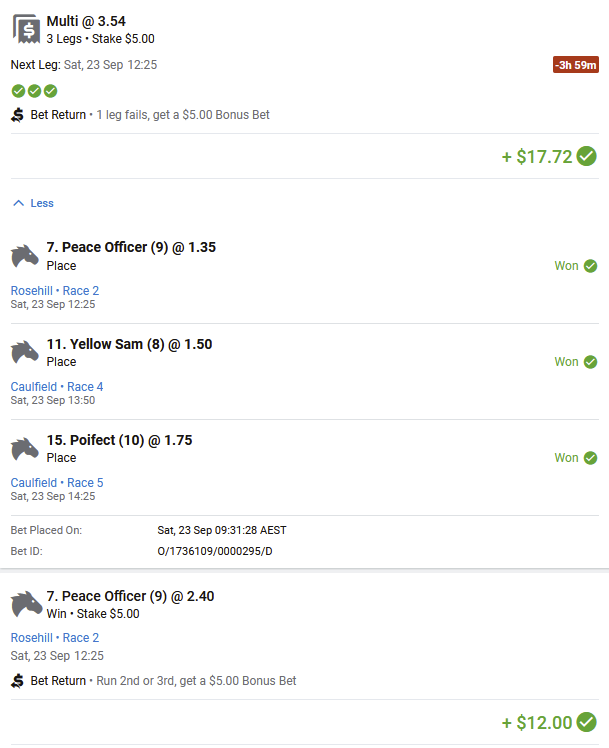Click the Bet Return dollar icon under Win bet

[x=18, y=681]
